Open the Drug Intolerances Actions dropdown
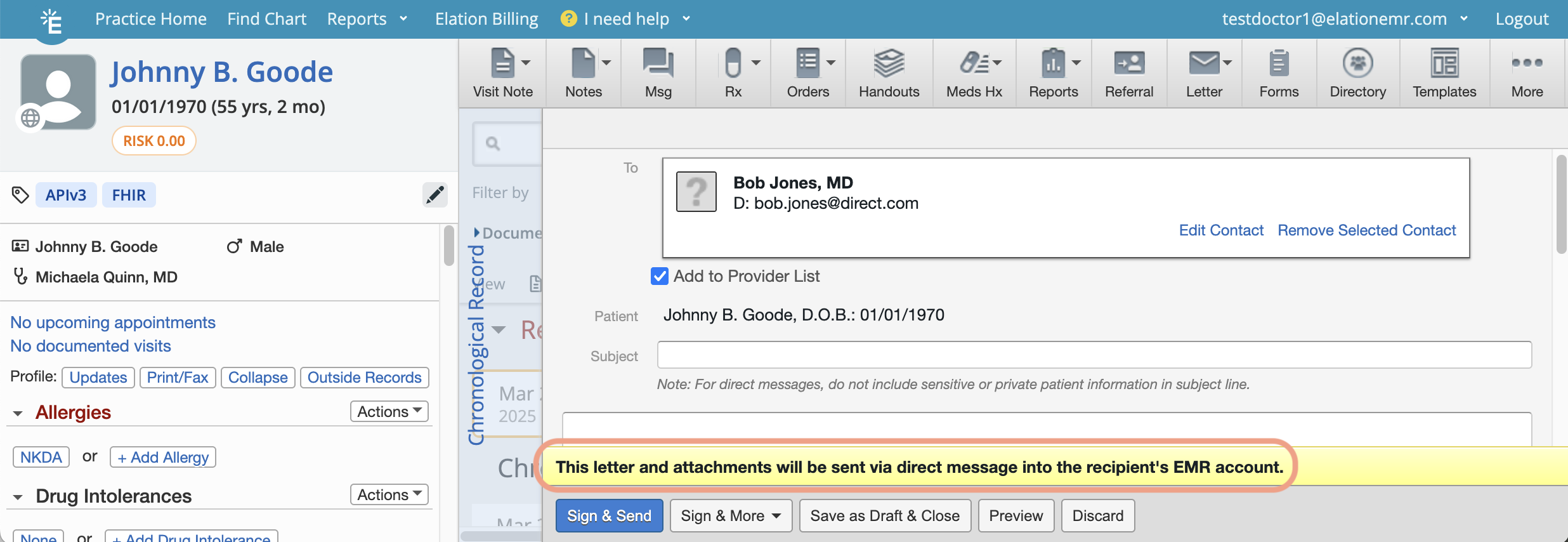This screenshot has width=1568, height=542. pos(389,494)
